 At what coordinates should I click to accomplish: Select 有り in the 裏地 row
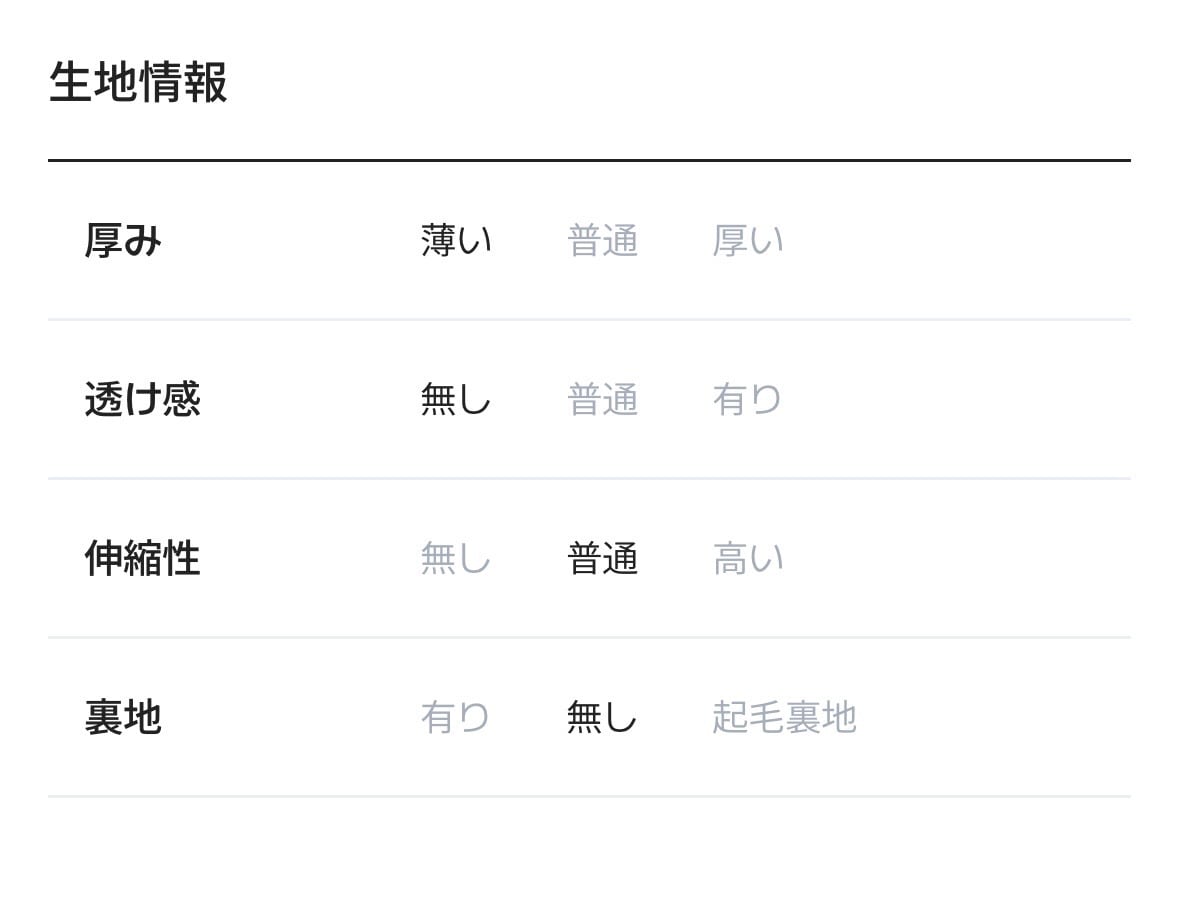coord(456,717)
